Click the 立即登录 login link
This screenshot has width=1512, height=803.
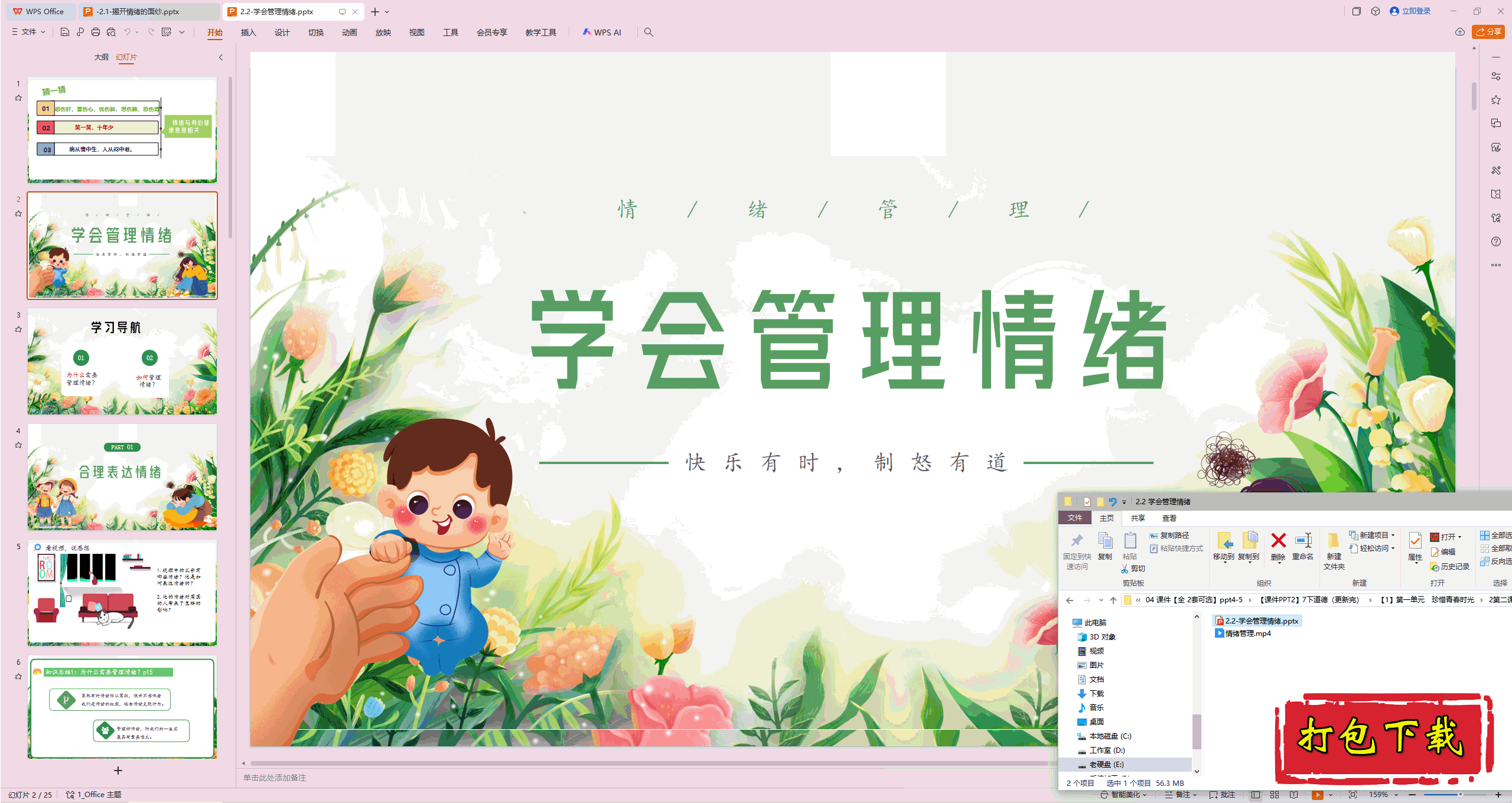click(x=1410, y=11)
